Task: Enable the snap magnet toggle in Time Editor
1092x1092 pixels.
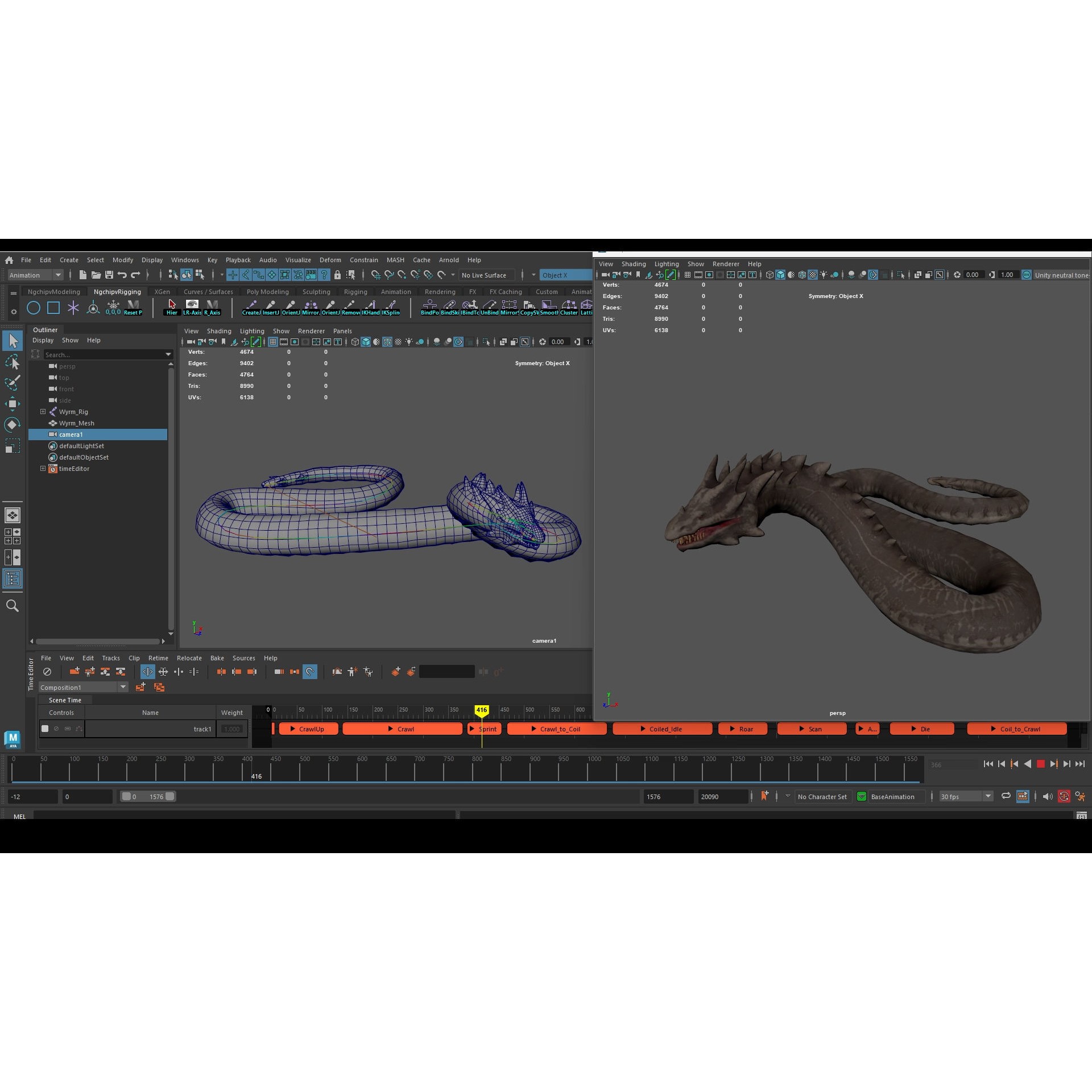Action: click(x=310, y=672)
